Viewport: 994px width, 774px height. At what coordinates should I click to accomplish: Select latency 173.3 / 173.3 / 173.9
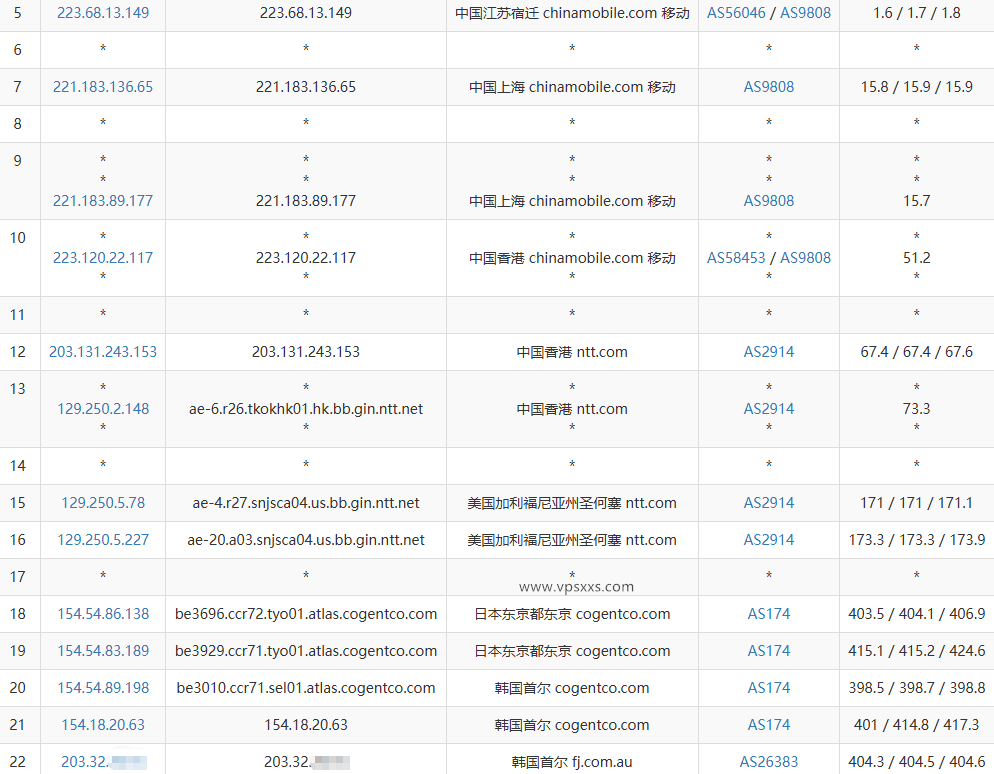tap(916, 539)
